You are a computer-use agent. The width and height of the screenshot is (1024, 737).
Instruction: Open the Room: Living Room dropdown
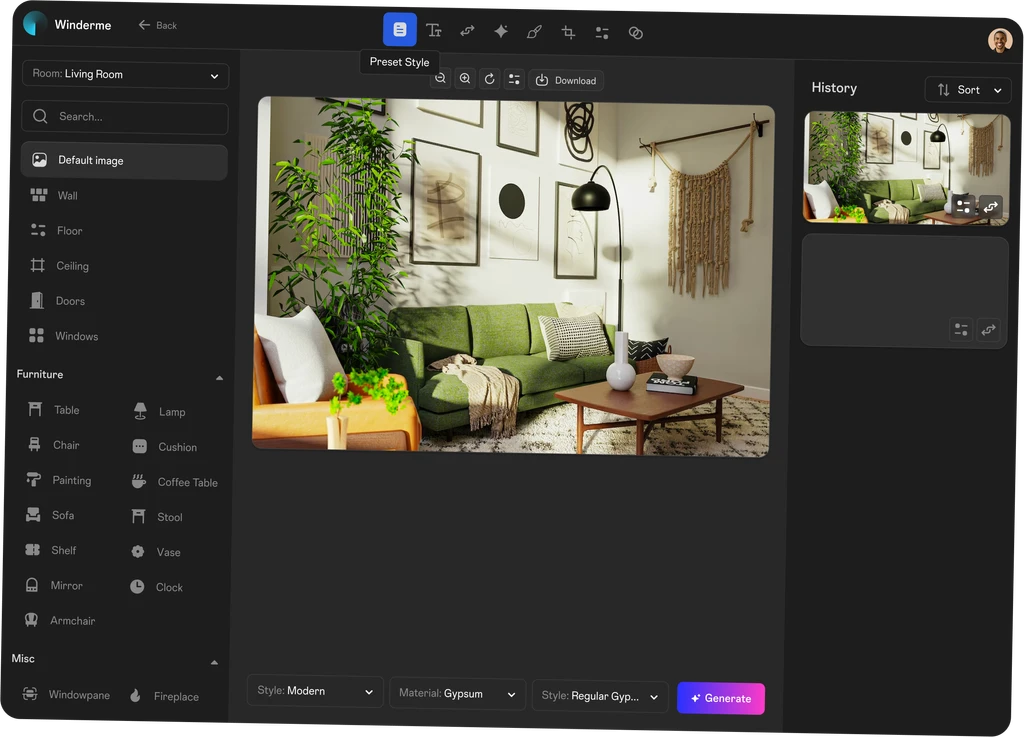tap(125, 75)
